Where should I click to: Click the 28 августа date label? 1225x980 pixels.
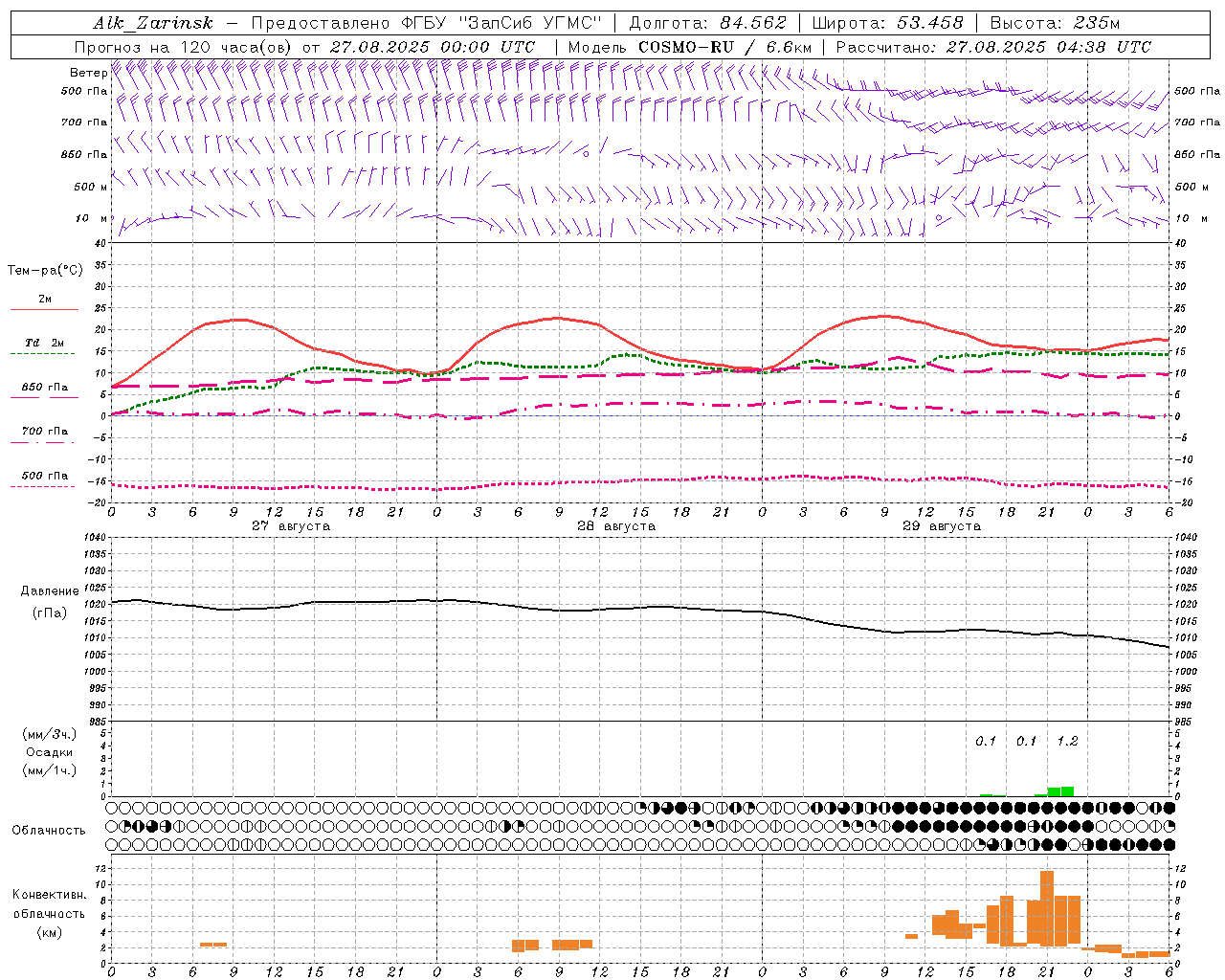point(616,526)
